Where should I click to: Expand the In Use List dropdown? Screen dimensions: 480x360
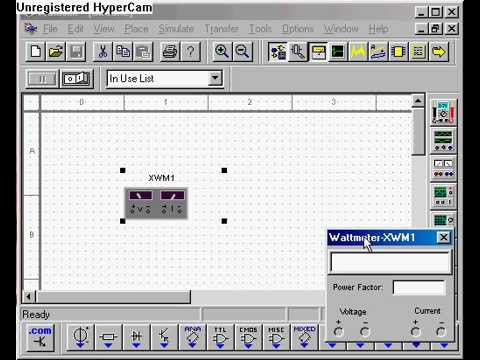(215, 78)
